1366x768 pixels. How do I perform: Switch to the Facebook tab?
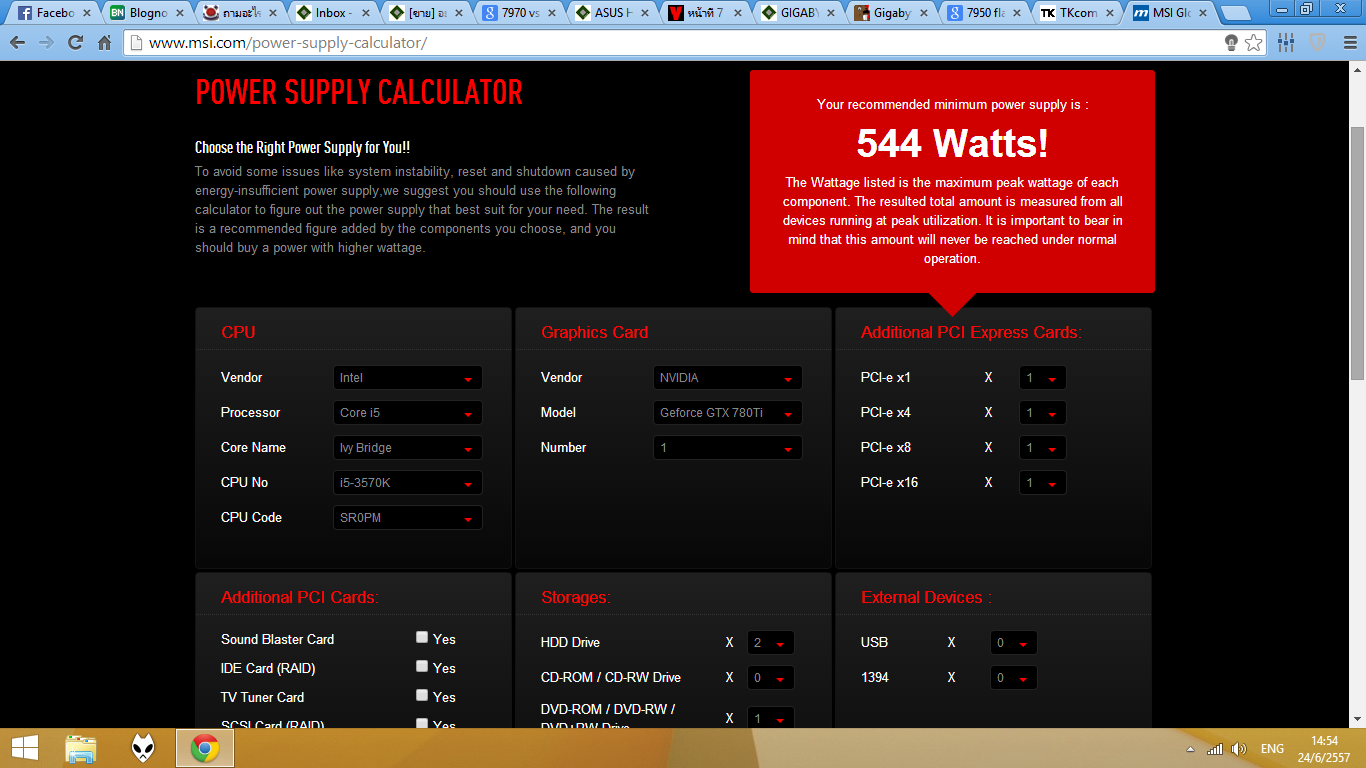tap(54, 13)
